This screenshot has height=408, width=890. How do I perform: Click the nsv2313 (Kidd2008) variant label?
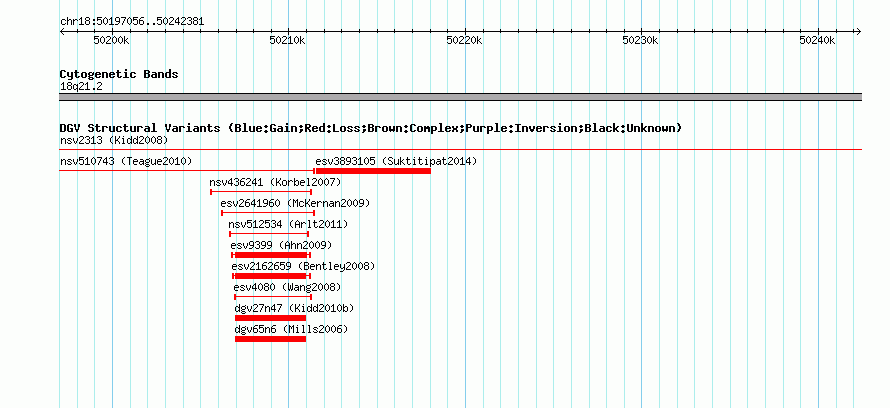(x=114, y=140)
